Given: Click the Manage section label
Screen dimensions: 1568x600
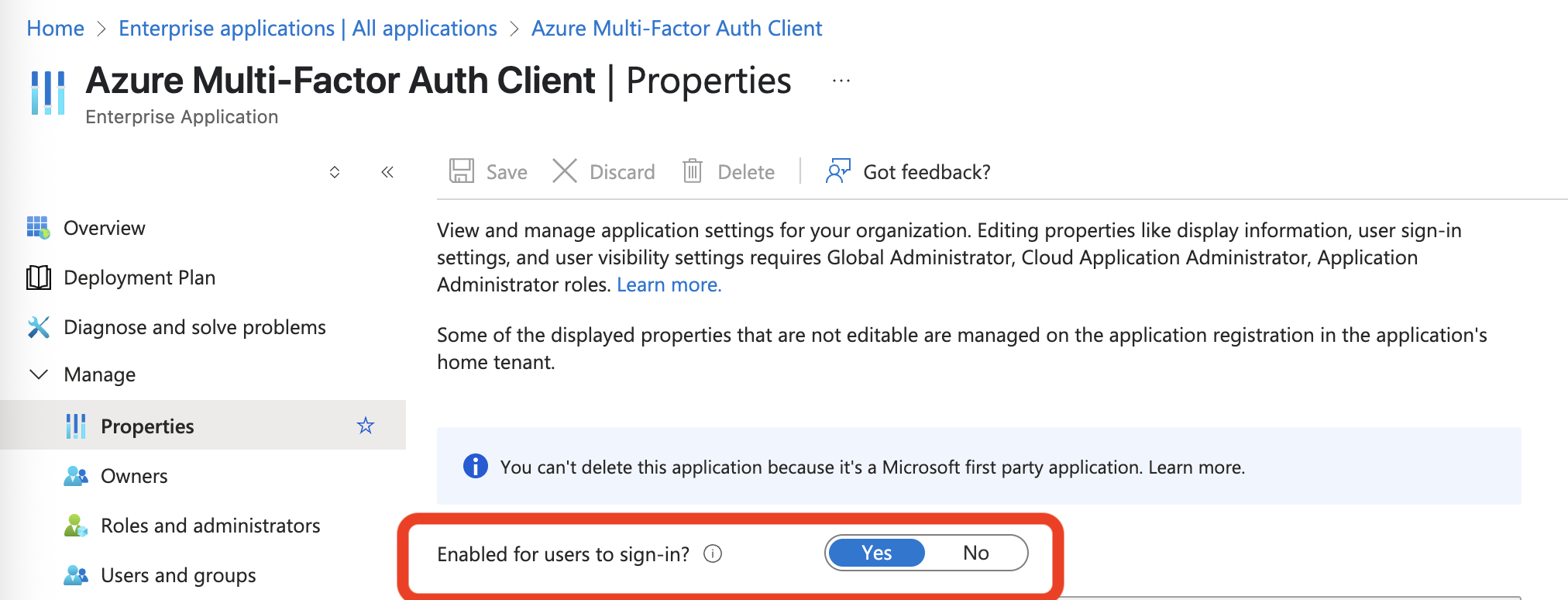Looking at the screenshot, I should (x=100, y=374).
